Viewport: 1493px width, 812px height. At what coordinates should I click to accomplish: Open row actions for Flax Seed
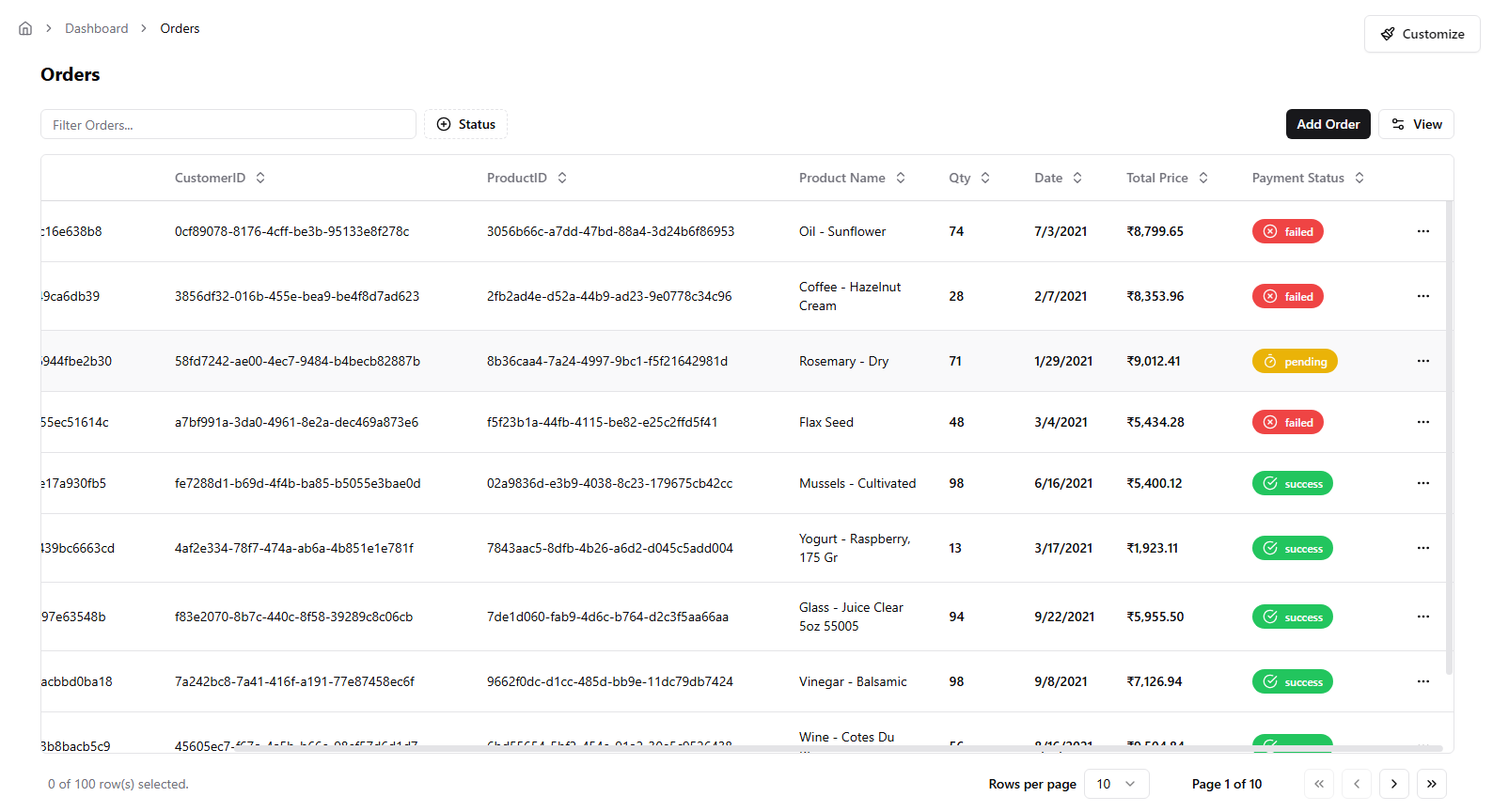tap(1423, 422)
